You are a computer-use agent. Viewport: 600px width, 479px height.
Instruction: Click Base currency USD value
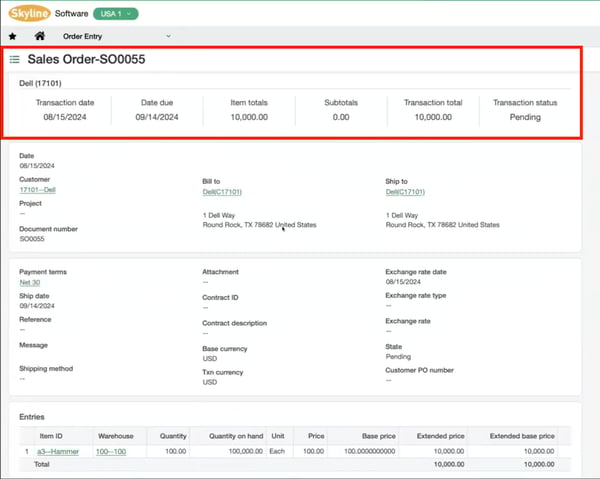tap(210, 358)
